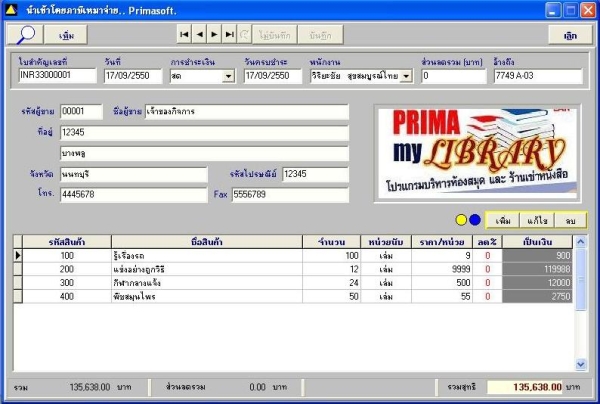
Task: Go to previous record arrow
Action: 199,35
